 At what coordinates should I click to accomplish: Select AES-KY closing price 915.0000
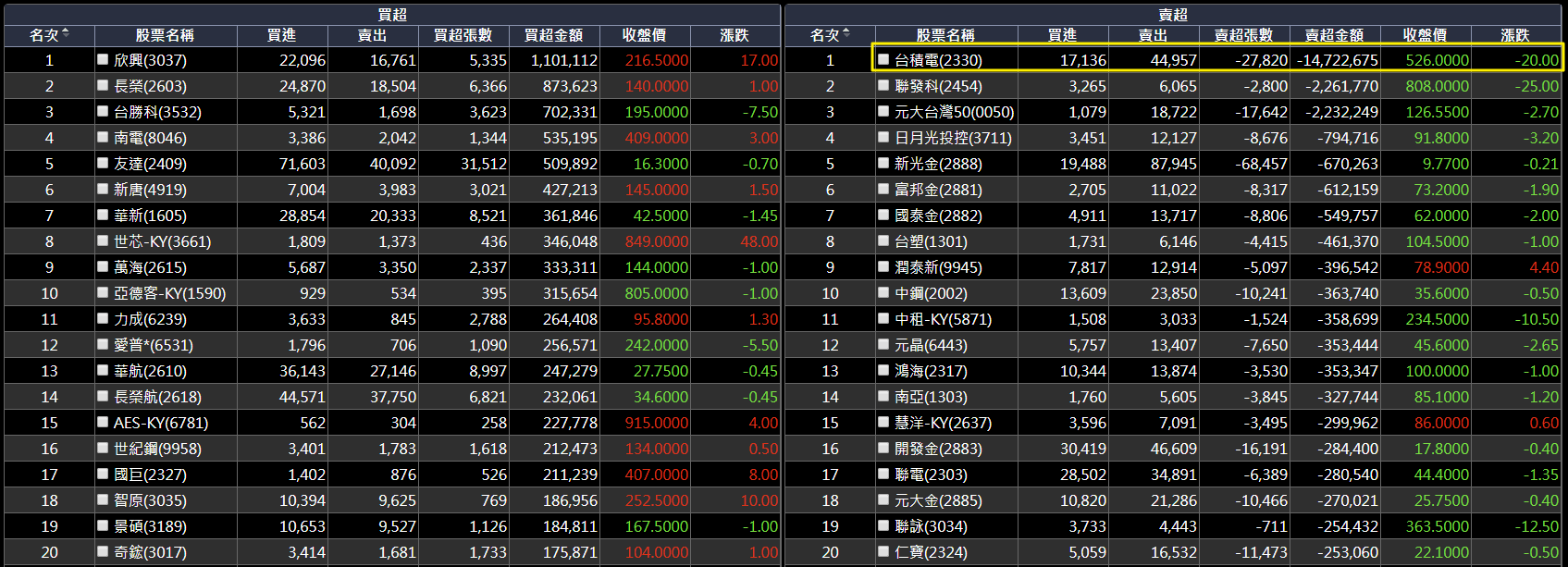(x=657, y=423)
